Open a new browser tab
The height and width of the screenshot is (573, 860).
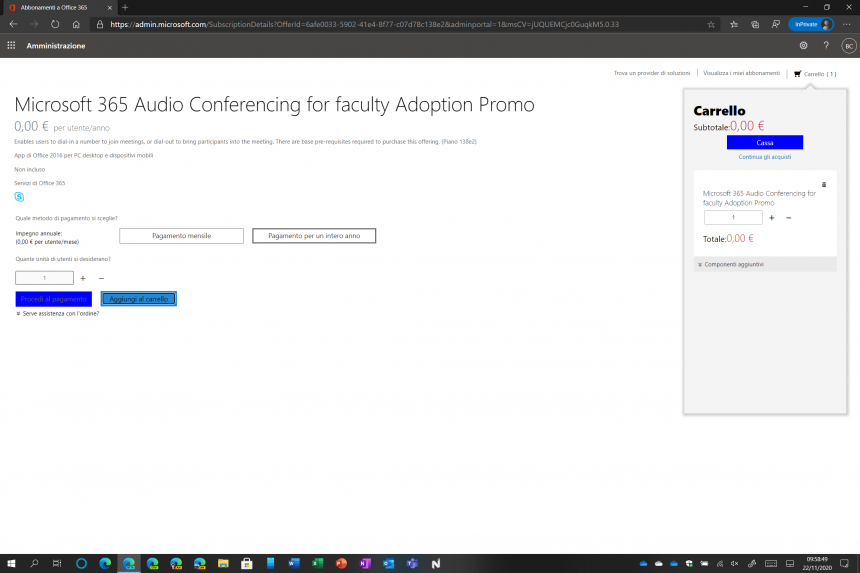pyautogui.click(x=125, y=7)
